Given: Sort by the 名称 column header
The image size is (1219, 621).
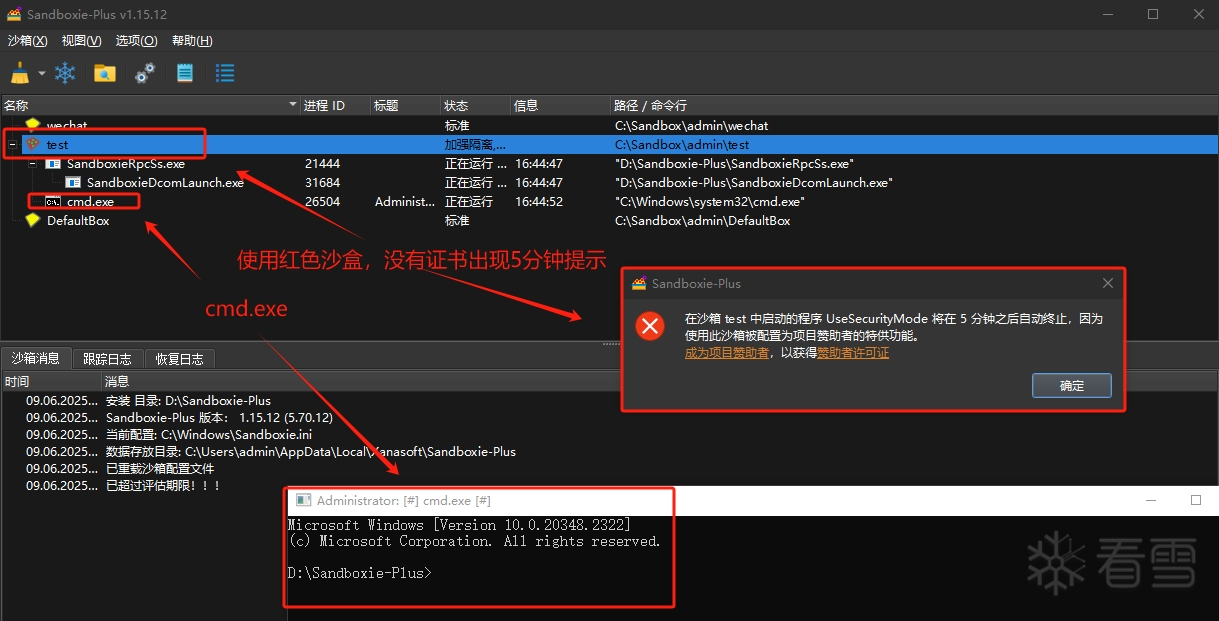Looking at the screenshot, I should pyautogui.click(x=150, y=105).
